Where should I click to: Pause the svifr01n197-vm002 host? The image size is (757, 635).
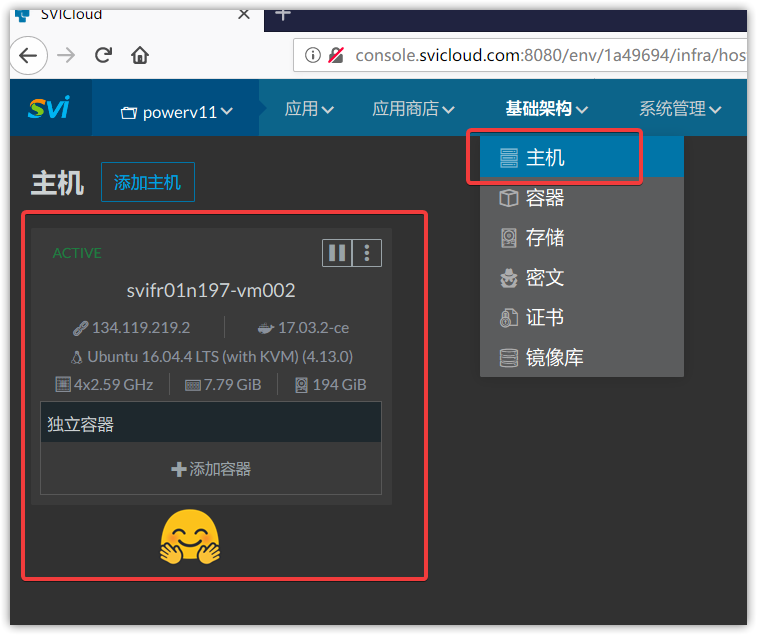point(337,253)
